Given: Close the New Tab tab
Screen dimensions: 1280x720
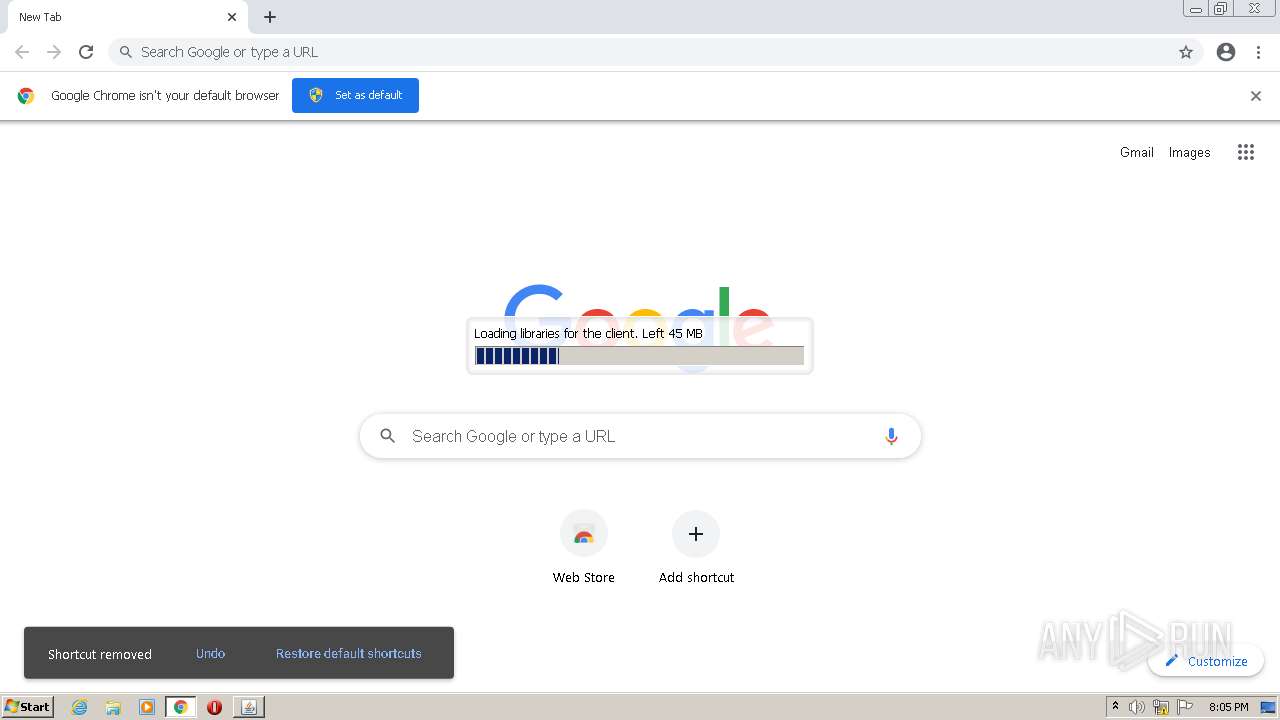Looking at the screenshot, I should (x=232, y=17).
